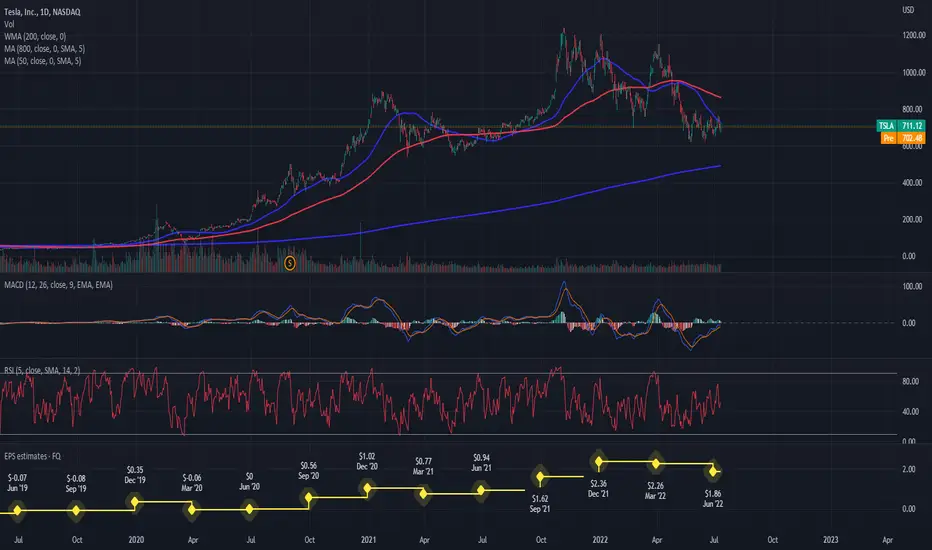This screenshot has width=932, height=550.
Task: Click the EPS estimates · FQ label
Action: tap(33, 456)
